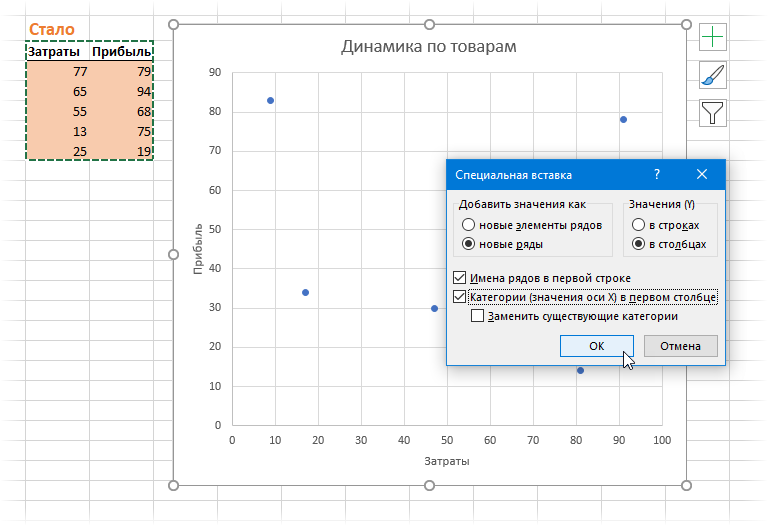Select cell with value 94

pyautogui.click(x=121, y=92)
